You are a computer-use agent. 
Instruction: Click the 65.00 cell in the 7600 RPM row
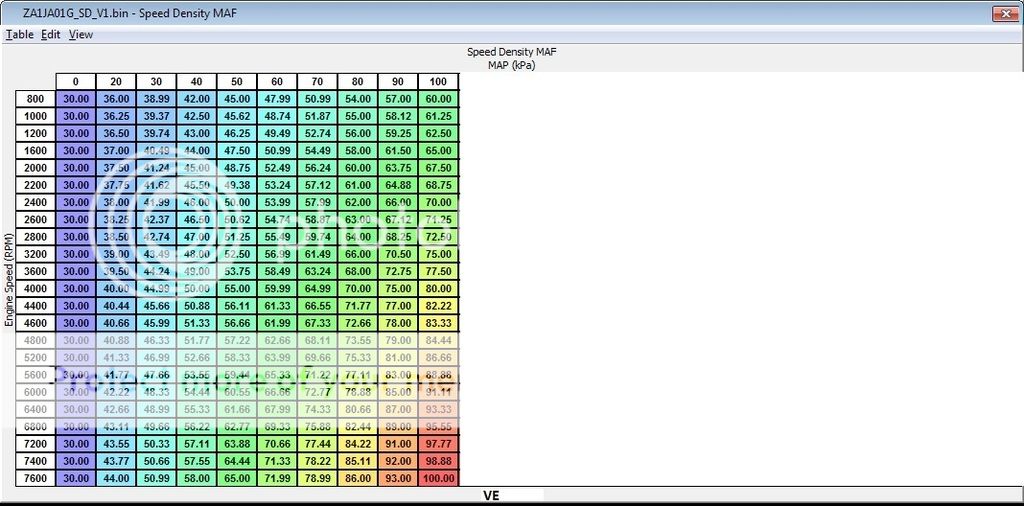pyautogui.click(x=237, y=479)
